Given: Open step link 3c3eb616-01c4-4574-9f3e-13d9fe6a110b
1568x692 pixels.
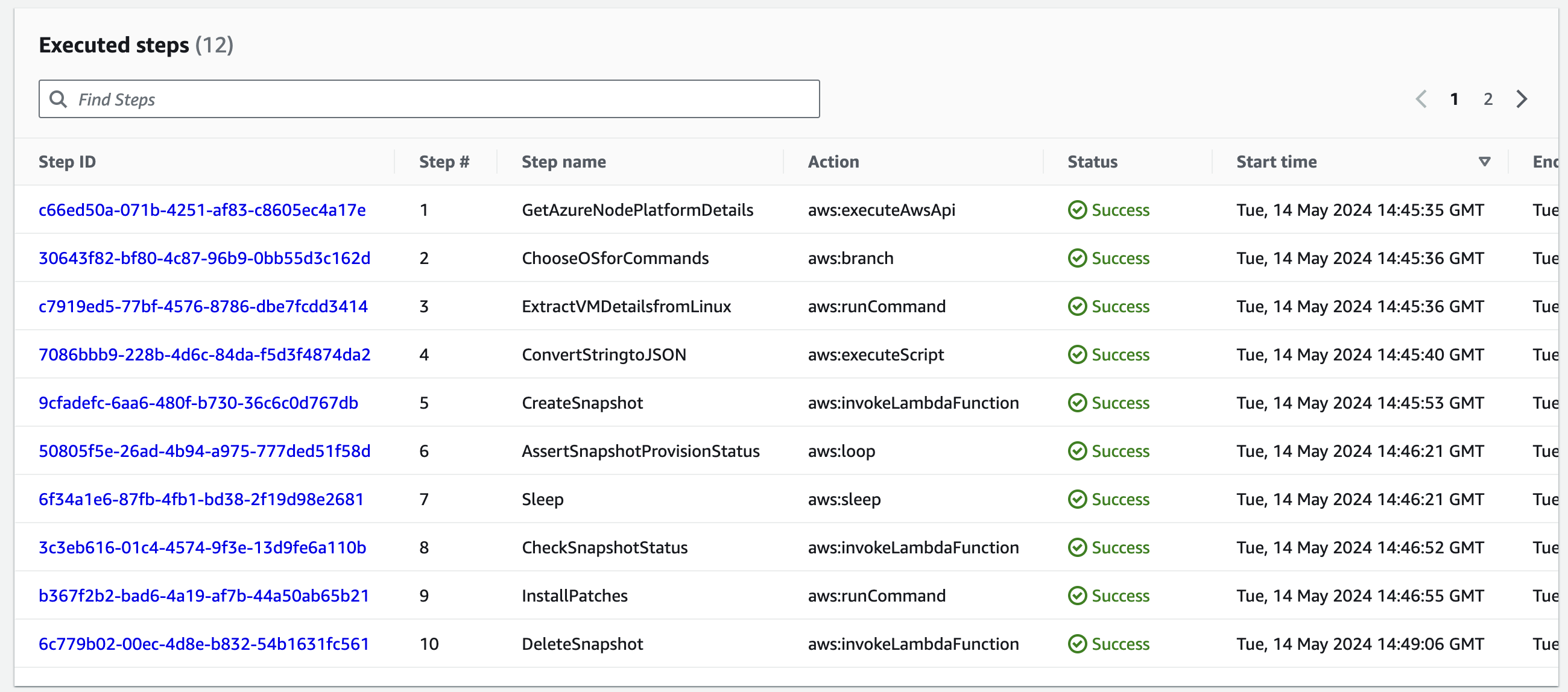Looking at the screenshot, I should 202,548.
